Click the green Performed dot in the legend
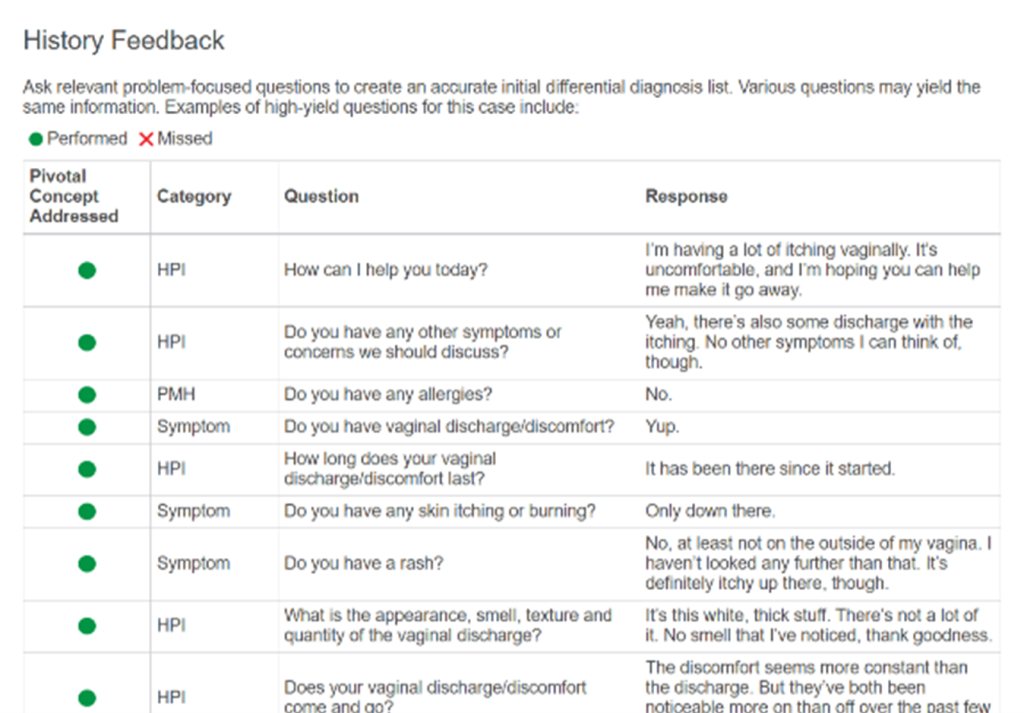The width and height of the screenshot is (1024, 713). (36, 139)
